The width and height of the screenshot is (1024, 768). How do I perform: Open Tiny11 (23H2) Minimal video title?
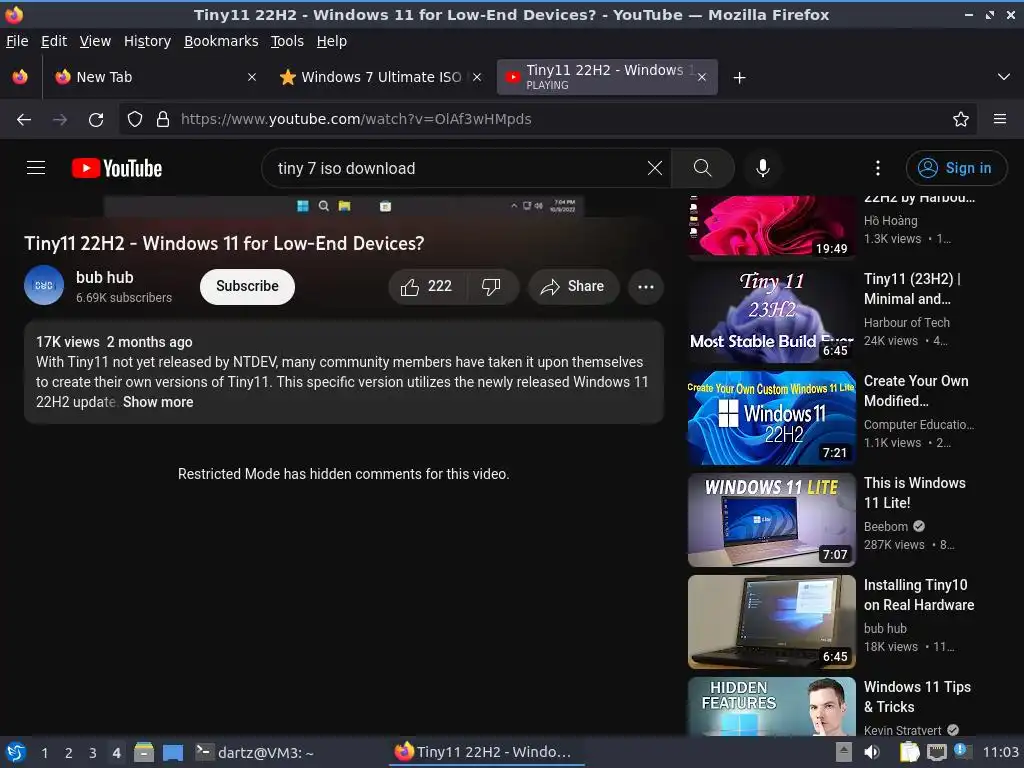tap(912, 289)
